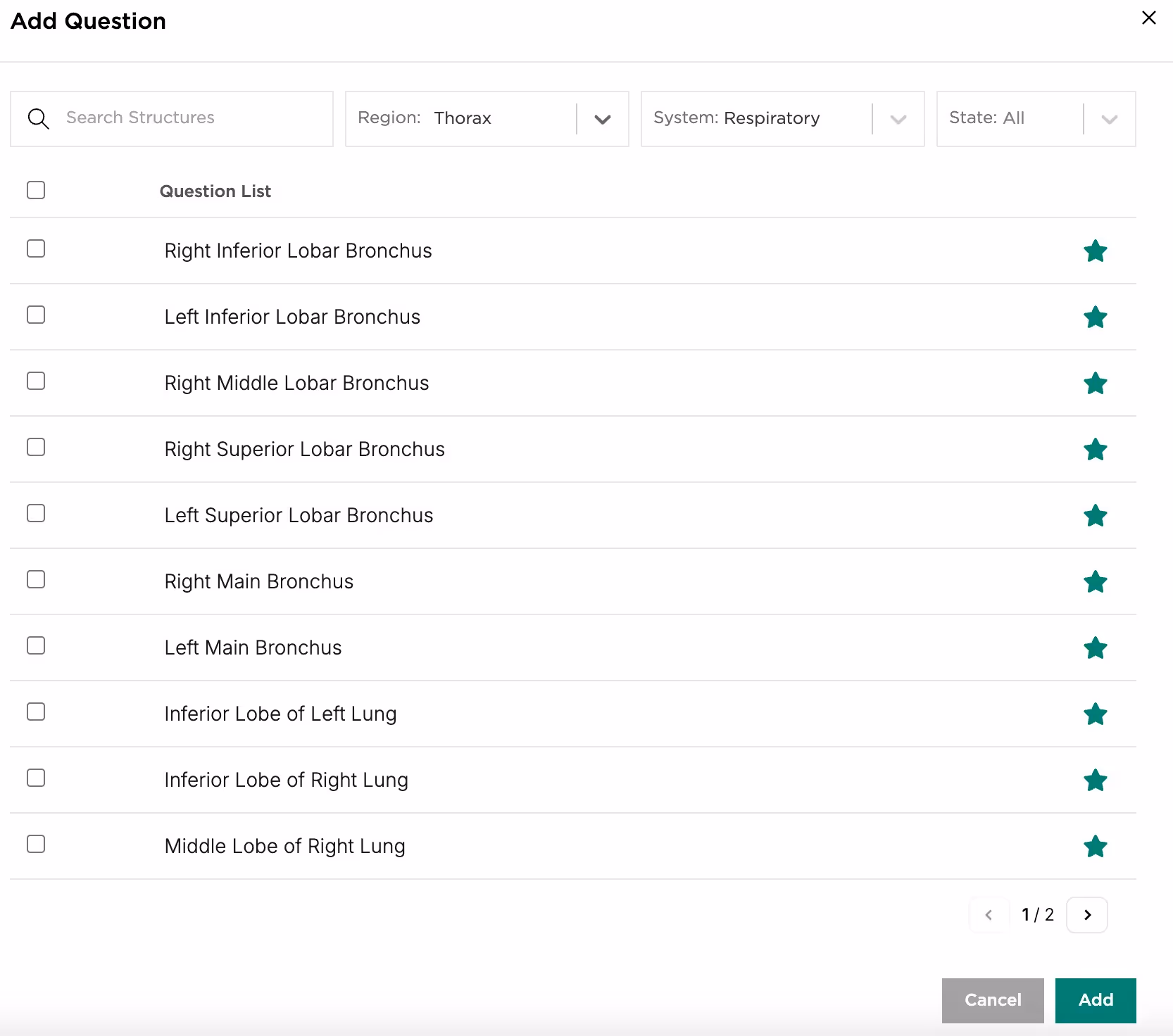The width and height of the screenshot is (1173, 1036).
Task: Toggle the star next to Right Superior Lobar Bronchus
Action: coord(1096,450)
